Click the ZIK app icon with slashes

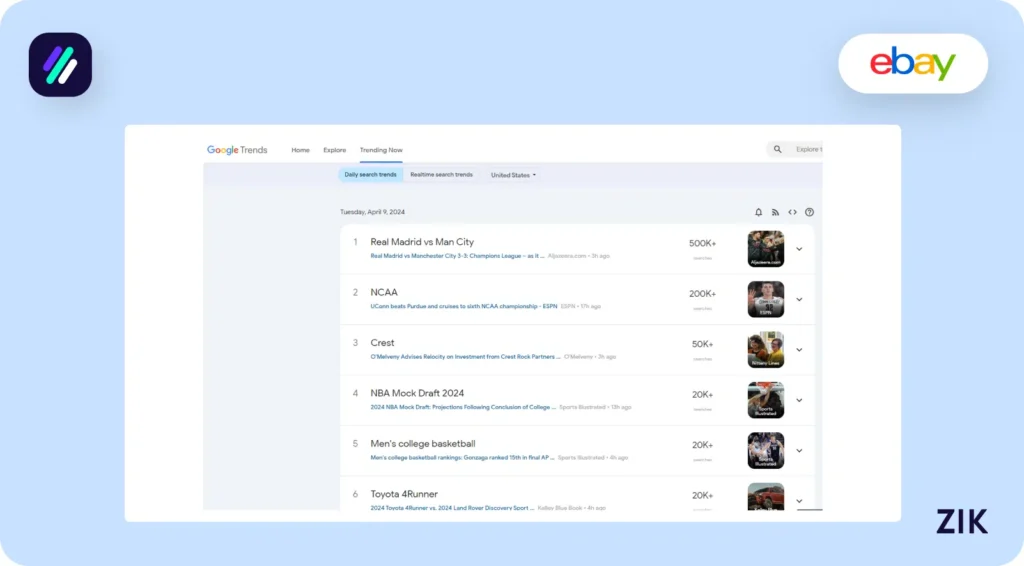tap(60, 65)
